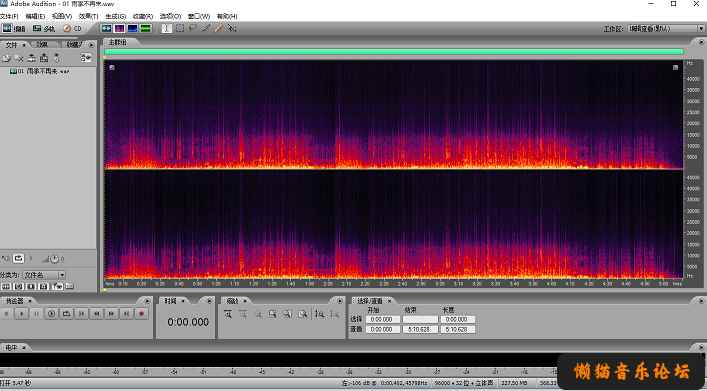Image resolution: width=707 pixels, height=391 pixels.
Task: Expand the Transport panel options arrow
Action: tap(147, 301)
